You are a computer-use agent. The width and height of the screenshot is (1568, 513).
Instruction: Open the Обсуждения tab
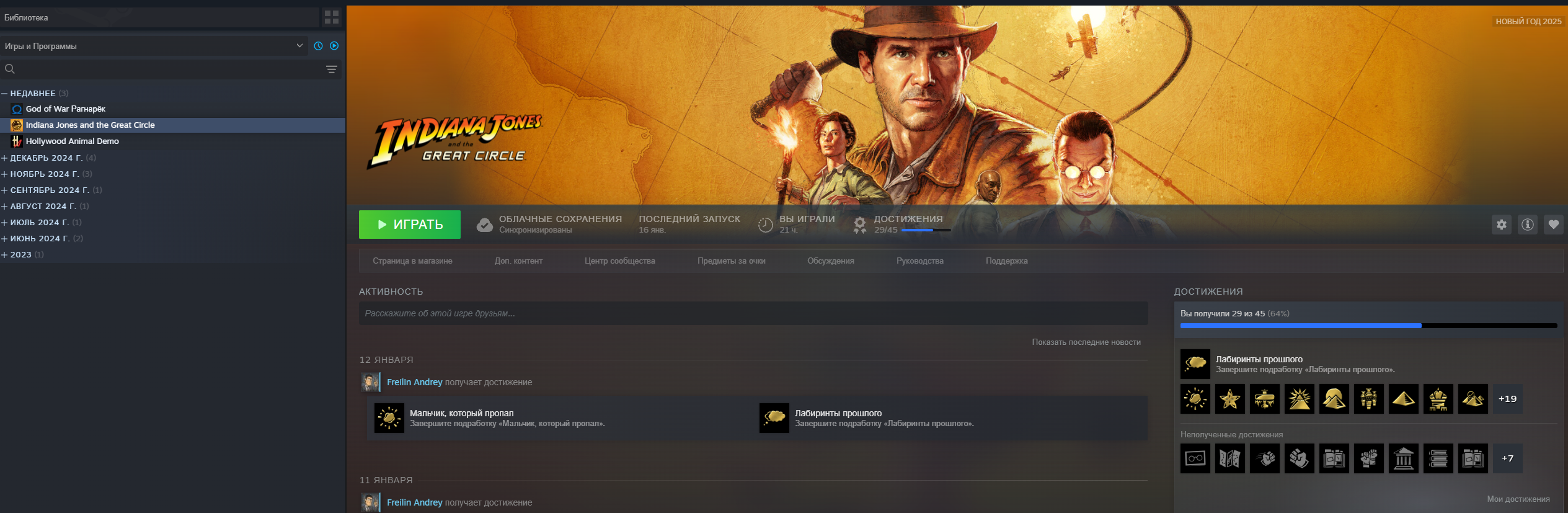coord(831,261)
